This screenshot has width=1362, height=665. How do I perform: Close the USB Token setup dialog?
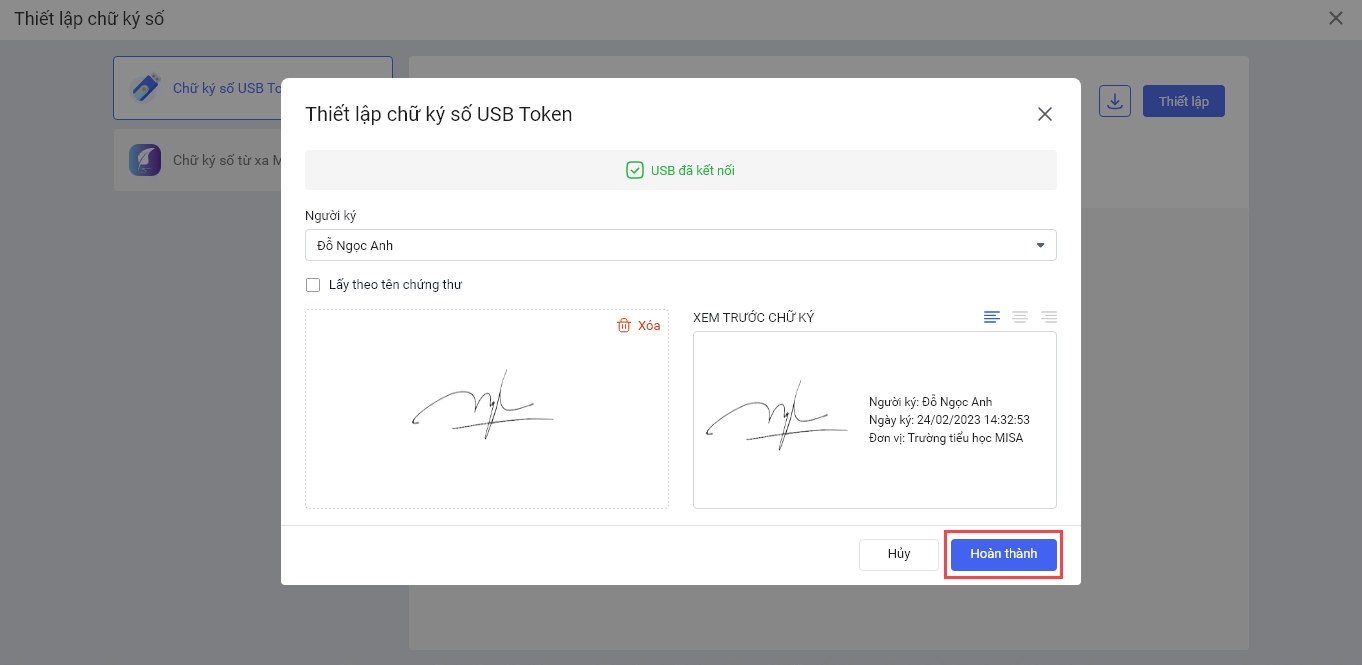tap(1045, 114)
